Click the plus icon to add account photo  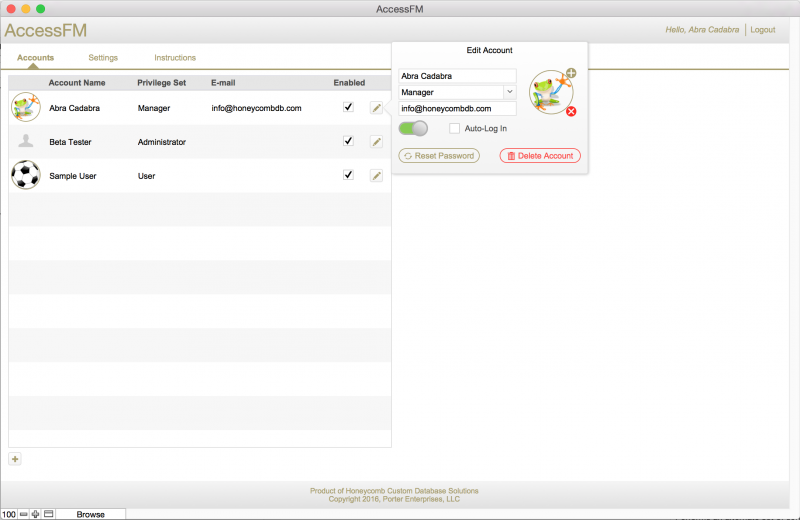pos(570,74)
